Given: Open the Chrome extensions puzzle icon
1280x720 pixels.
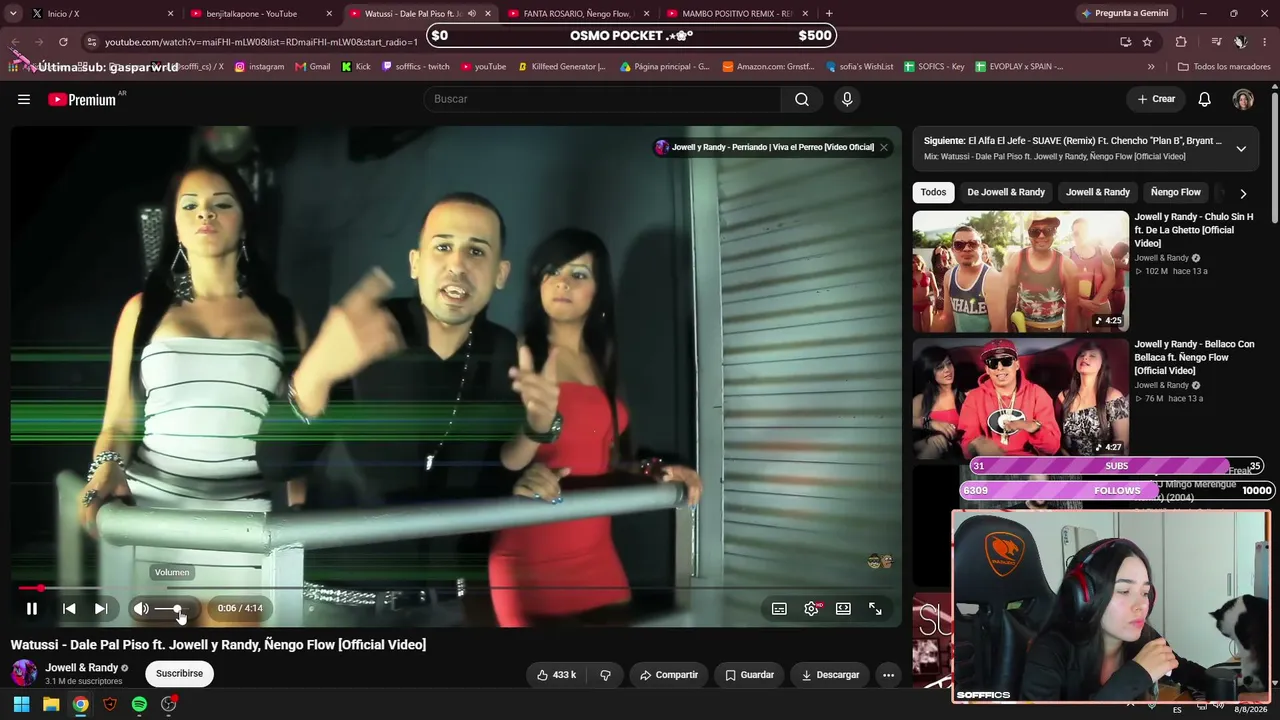Looking at the screenshot, I should pos(1181,42).
